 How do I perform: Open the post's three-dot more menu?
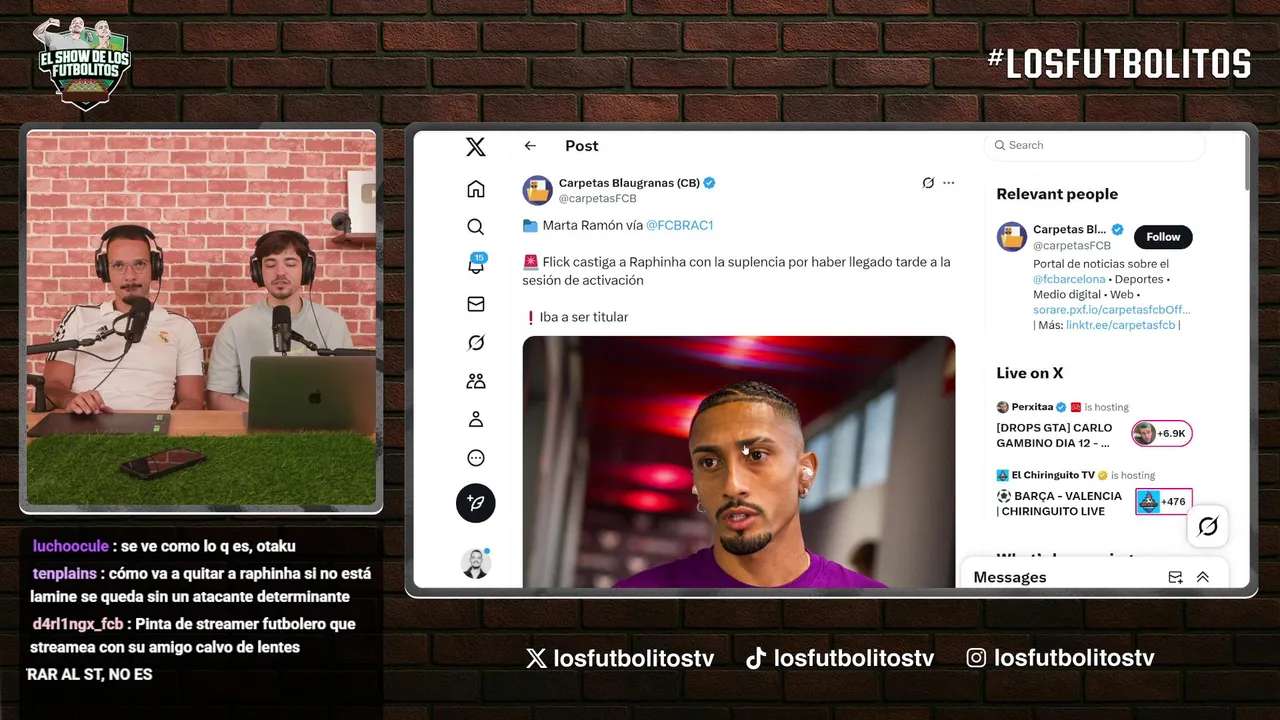pos(949,183)
